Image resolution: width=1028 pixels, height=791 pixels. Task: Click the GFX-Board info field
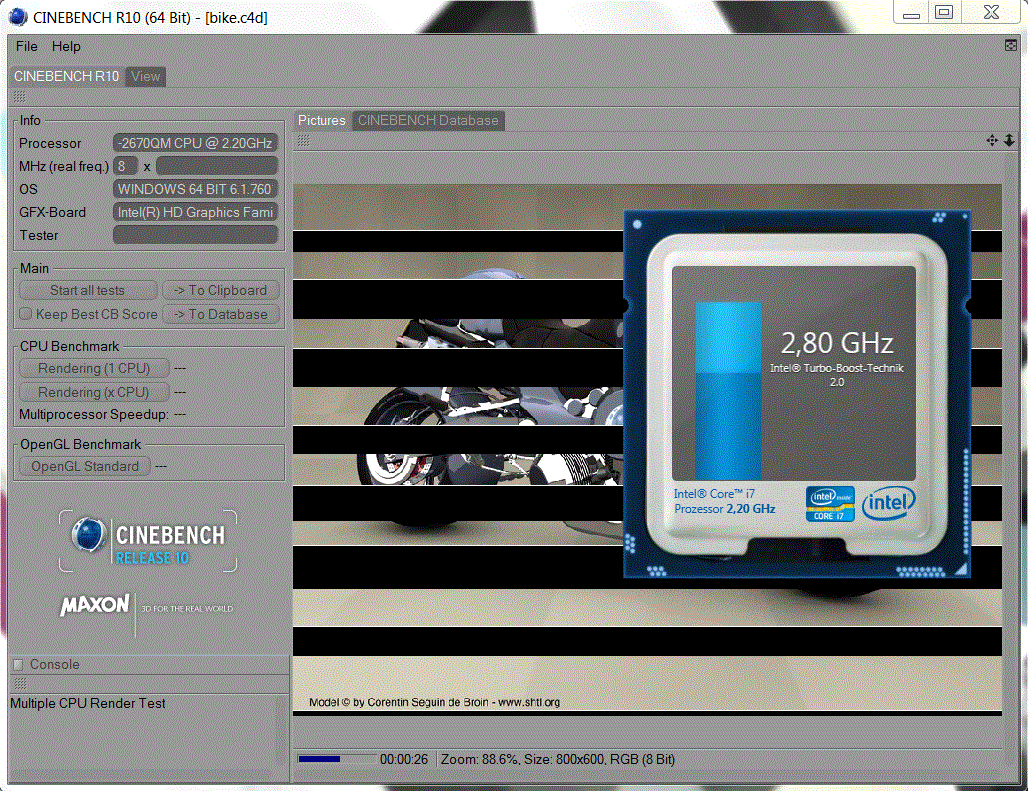(195, 212)
